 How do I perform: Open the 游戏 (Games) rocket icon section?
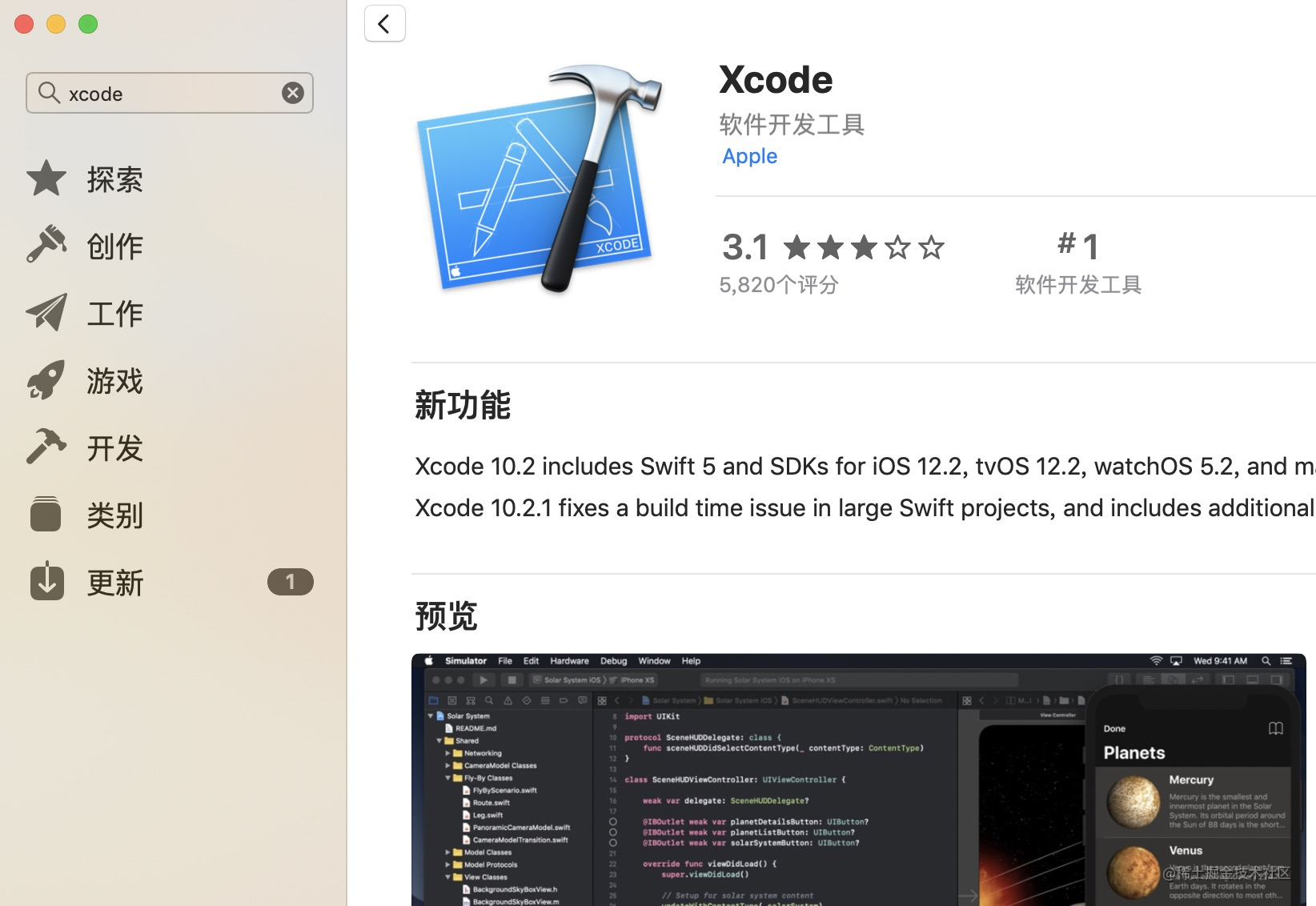[46, 379]
